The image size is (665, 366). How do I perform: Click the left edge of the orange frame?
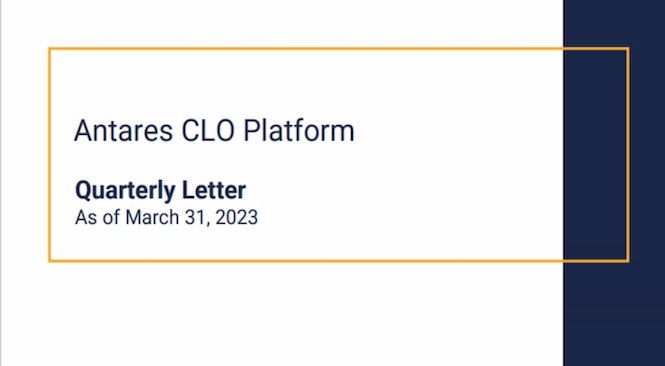(49, 155)
